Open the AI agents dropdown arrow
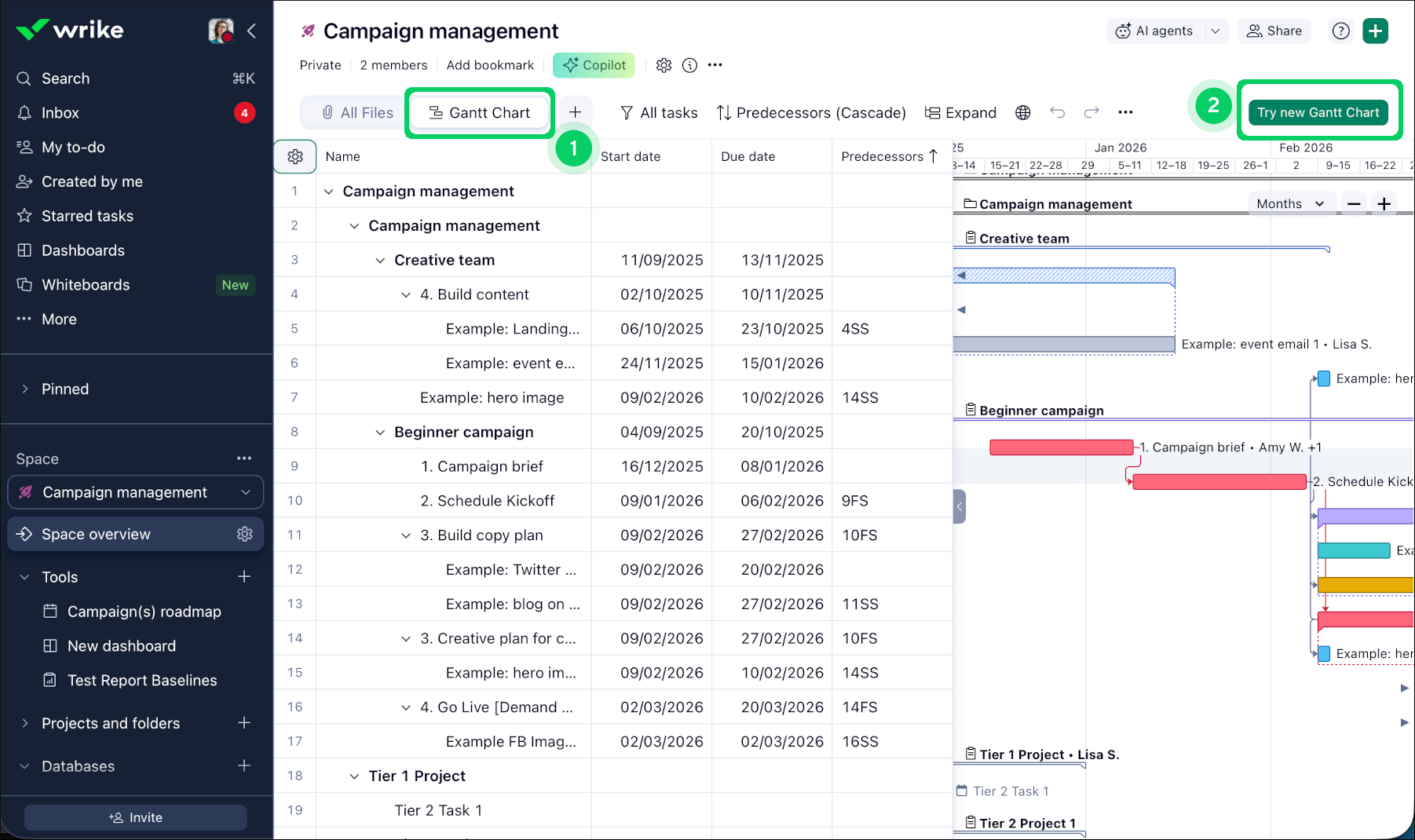Screen dimensions: 1415x840 [x=1216, y=31]
